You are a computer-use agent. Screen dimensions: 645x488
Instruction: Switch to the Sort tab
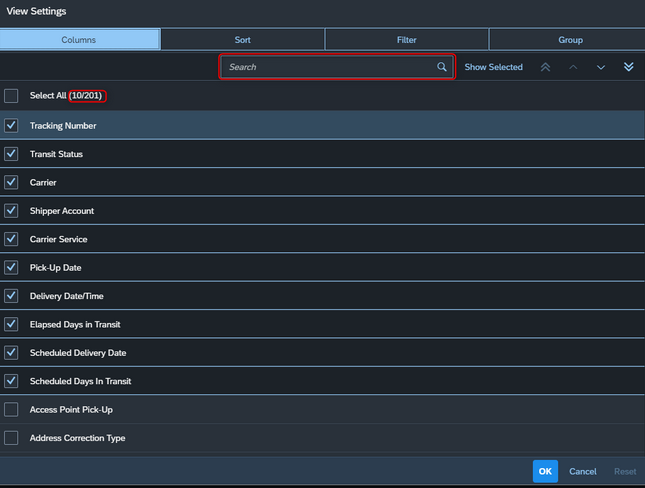tap(243, 40)
